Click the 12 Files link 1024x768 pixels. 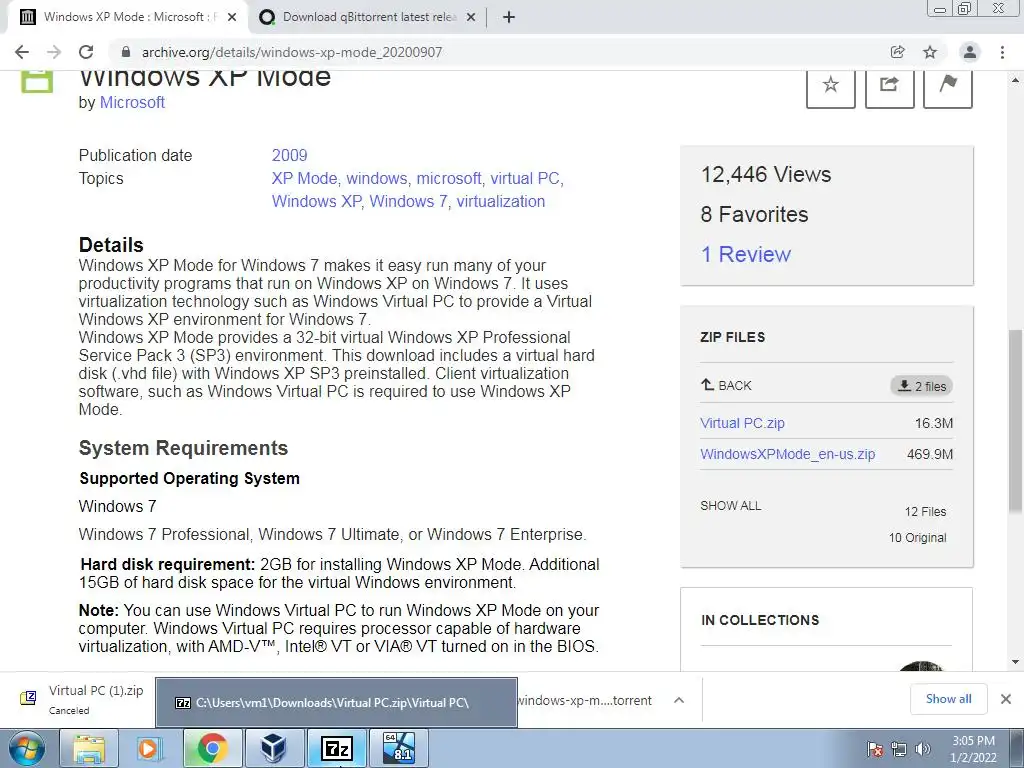(x=925, y=511)
